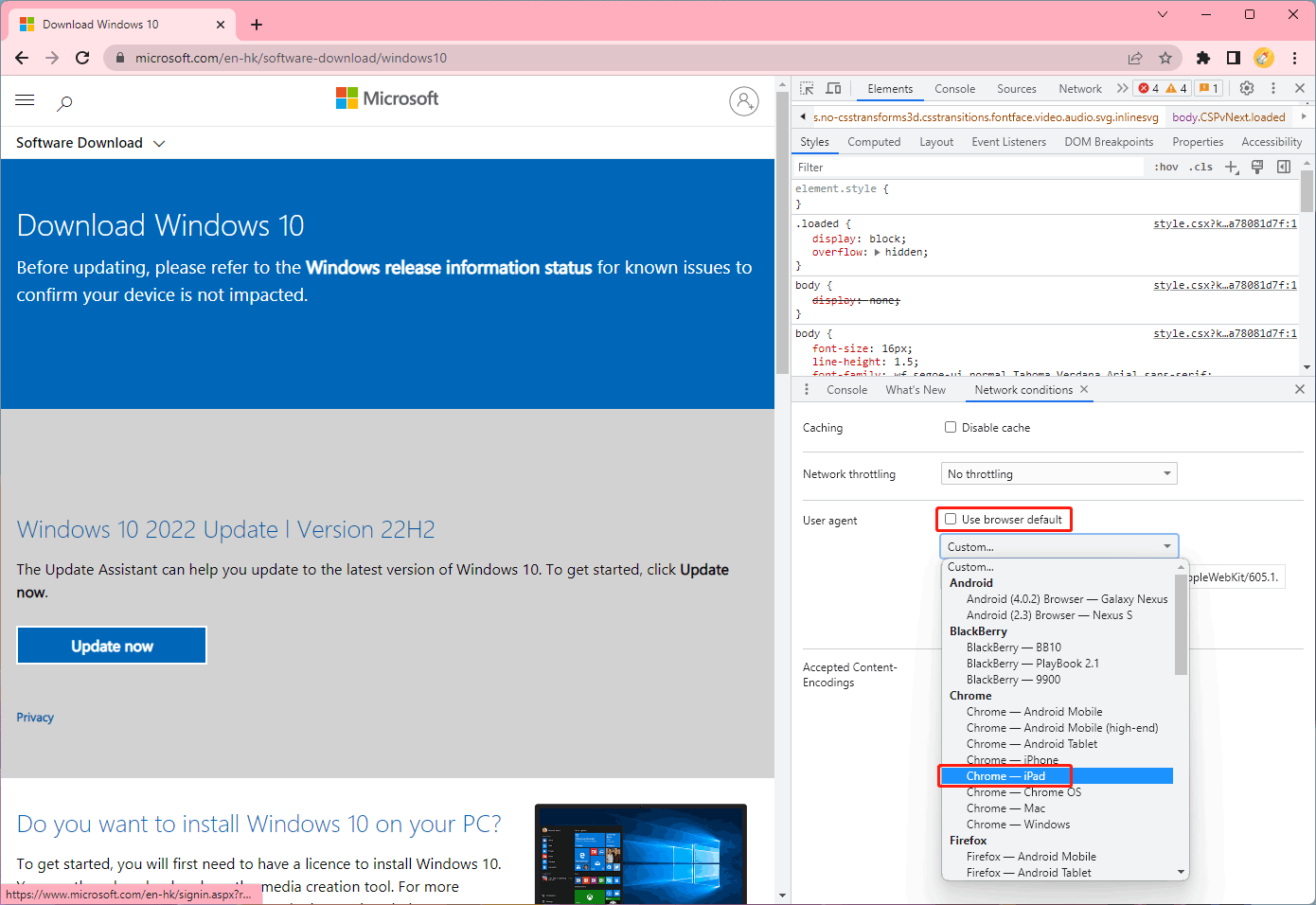Switch to the Computed tab
Image resolution: width=1316 pixels, height=905 pixels.
click(x=874, y=141)
